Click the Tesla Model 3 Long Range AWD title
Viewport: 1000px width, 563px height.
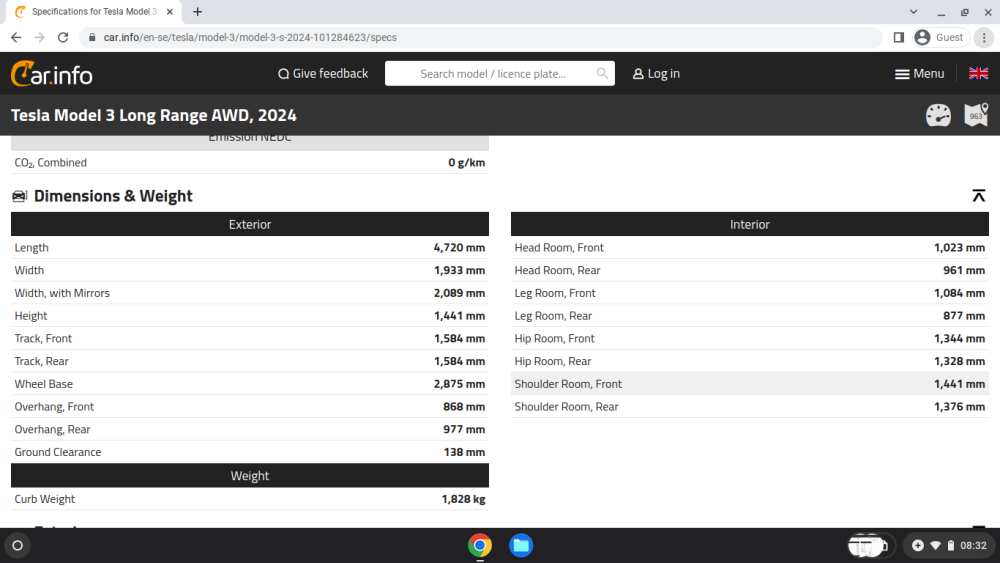tap(154, 115)
